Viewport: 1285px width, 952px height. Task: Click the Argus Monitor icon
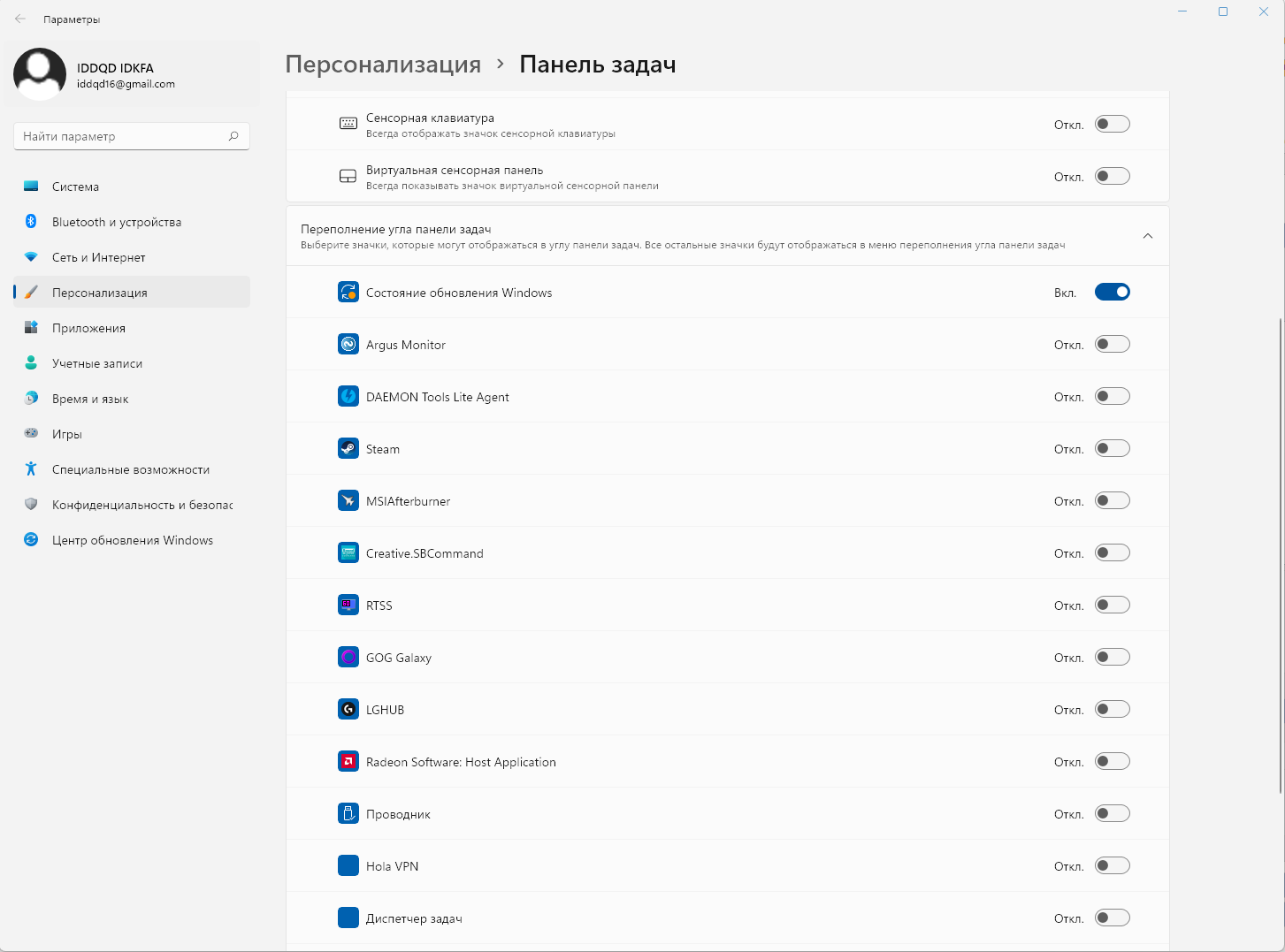(348, 345)
